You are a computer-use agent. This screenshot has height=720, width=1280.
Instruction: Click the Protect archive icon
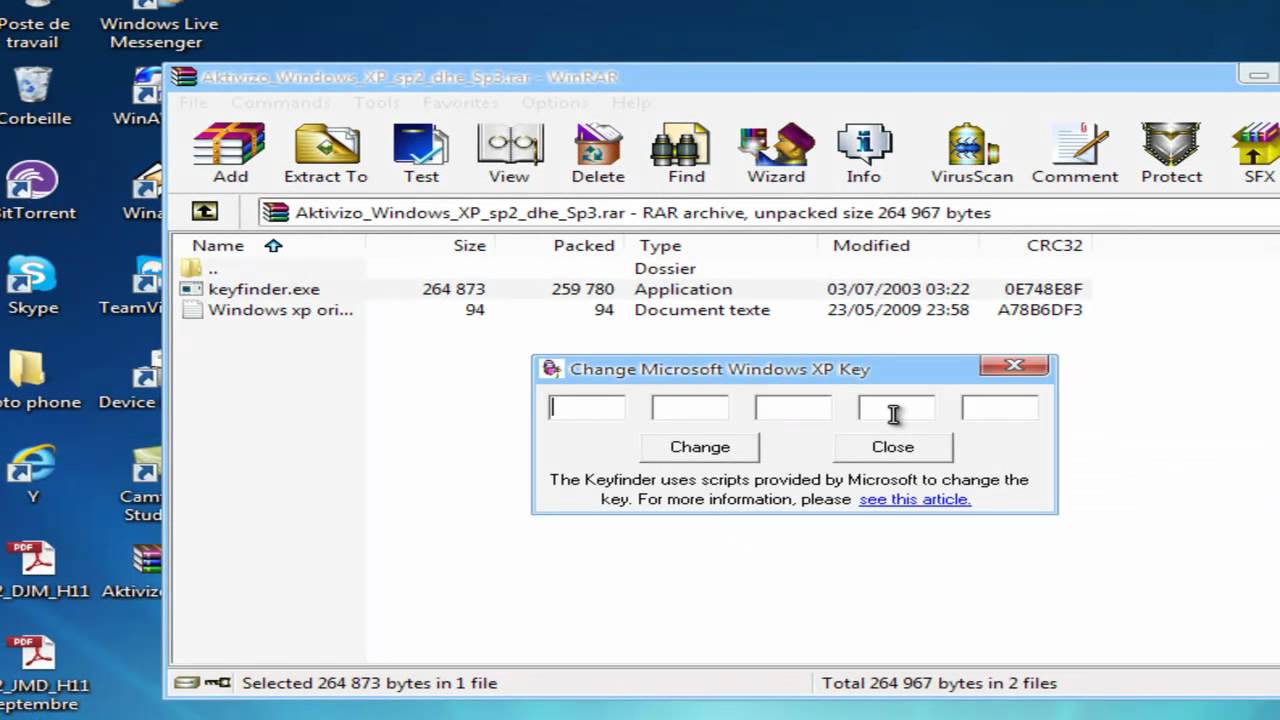click(x=1171, y=153)
